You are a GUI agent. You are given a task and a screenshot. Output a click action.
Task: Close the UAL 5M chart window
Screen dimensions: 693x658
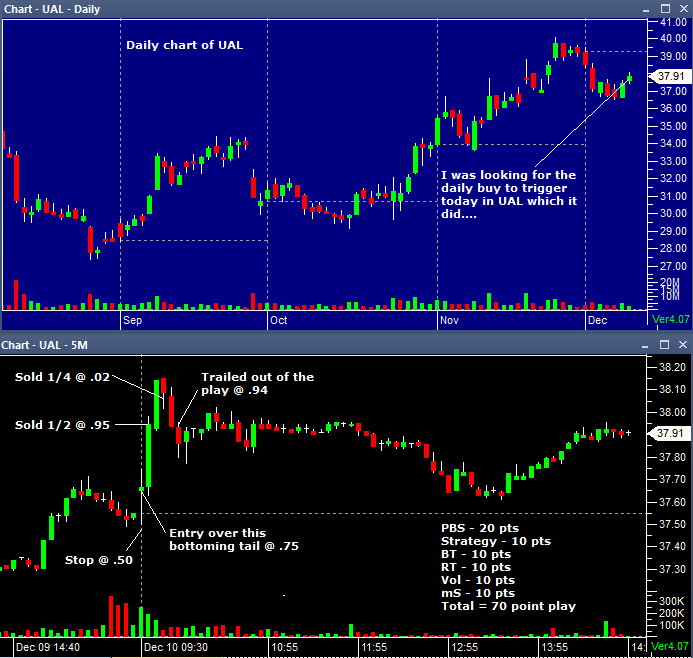click(683, 344)
